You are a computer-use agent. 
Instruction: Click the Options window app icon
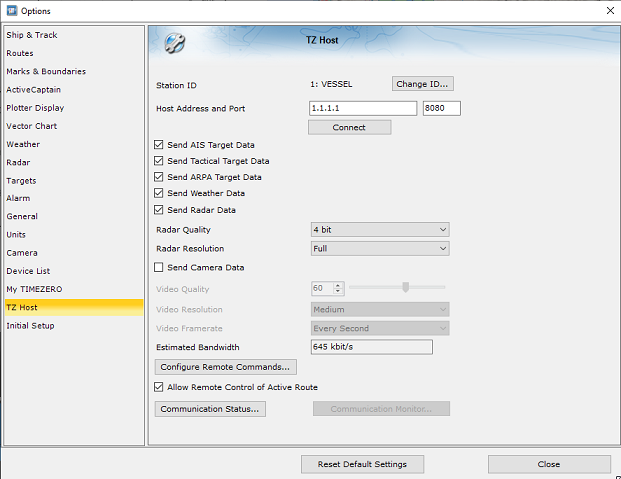point(12,11)
